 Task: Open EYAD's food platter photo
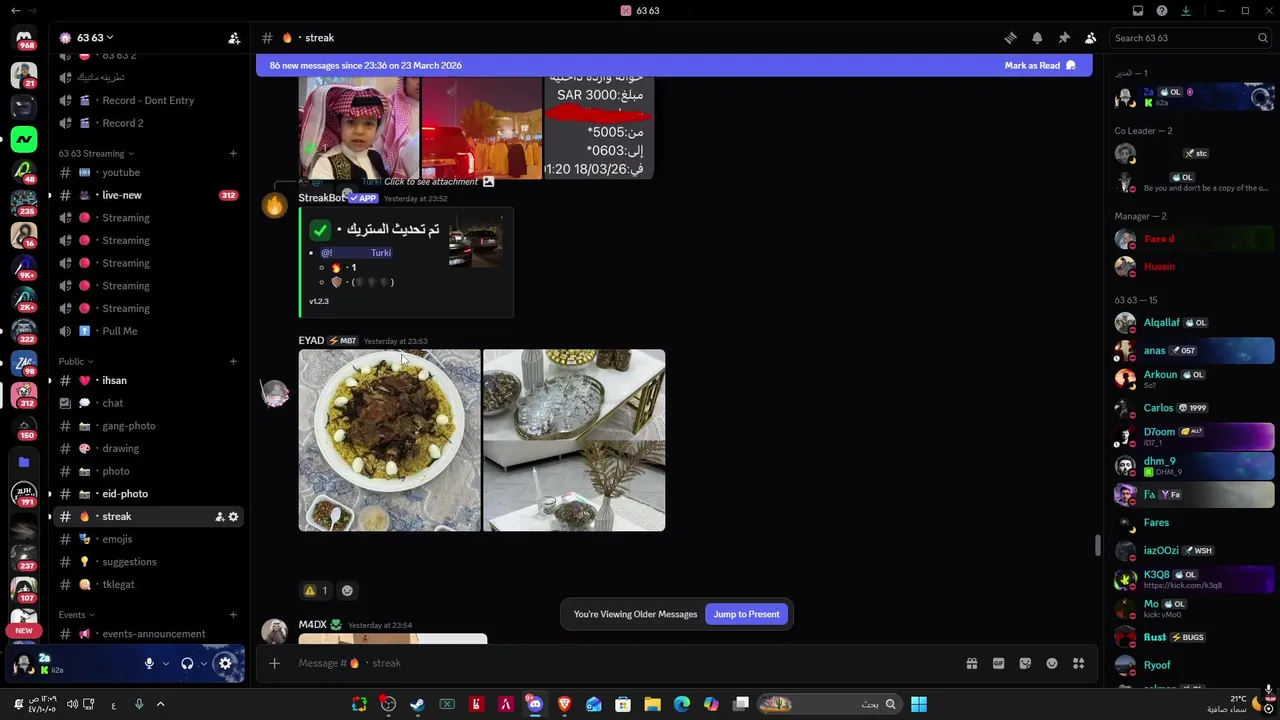click(390, 440)
